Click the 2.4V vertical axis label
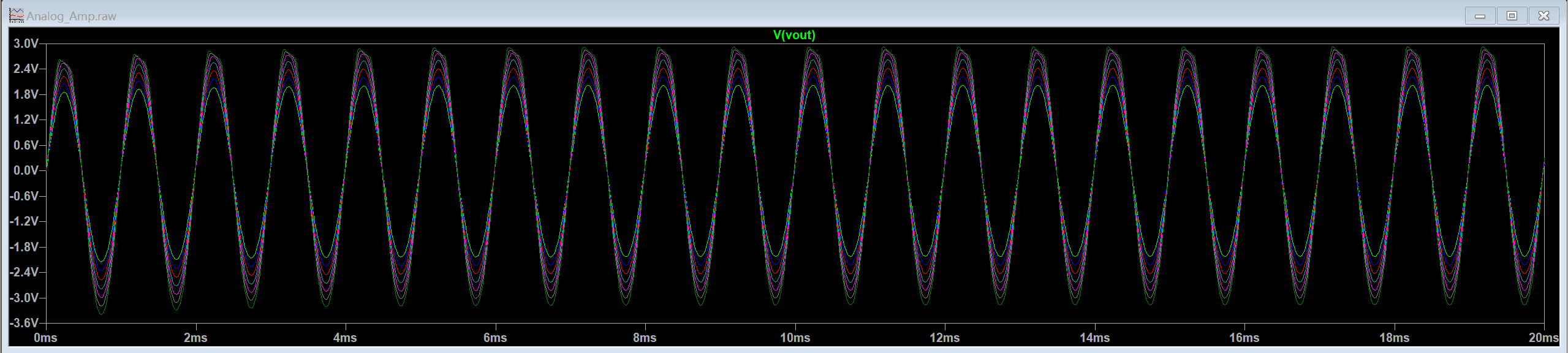 coord(26,69)
